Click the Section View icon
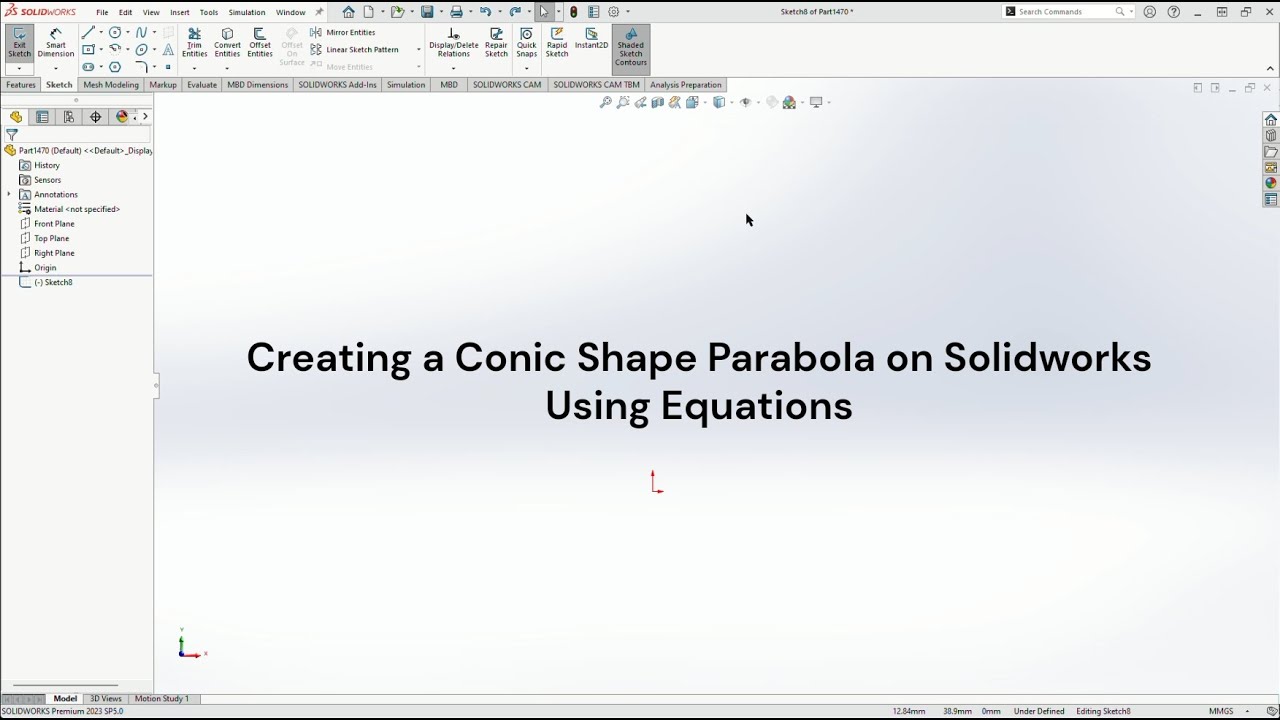1280x720 pixels. click(x=657, y=102)
